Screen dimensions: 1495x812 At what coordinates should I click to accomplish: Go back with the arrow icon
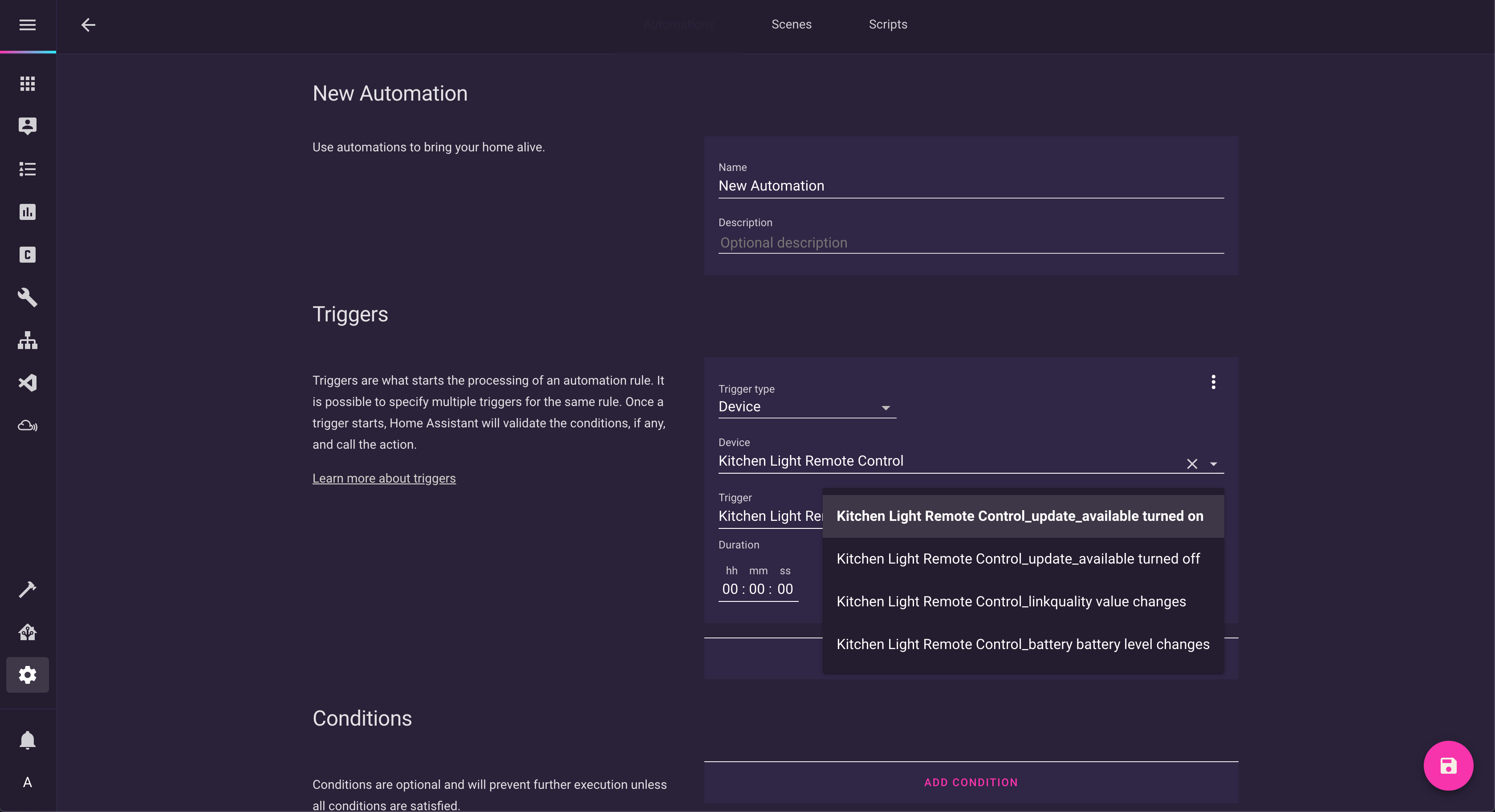point(88,25)
